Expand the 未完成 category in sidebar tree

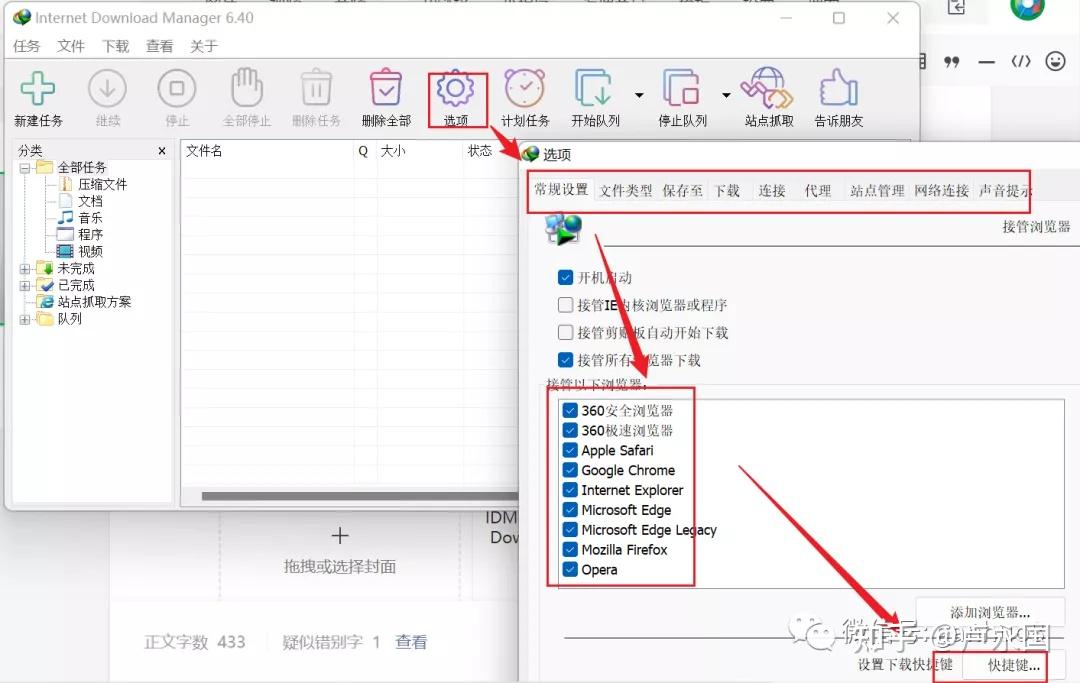pos(25,268)
